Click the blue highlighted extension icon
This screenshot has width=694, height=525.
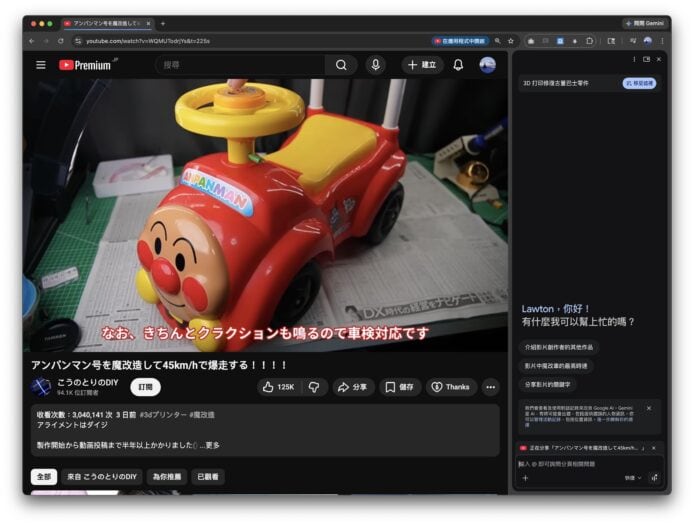(560, 41)
